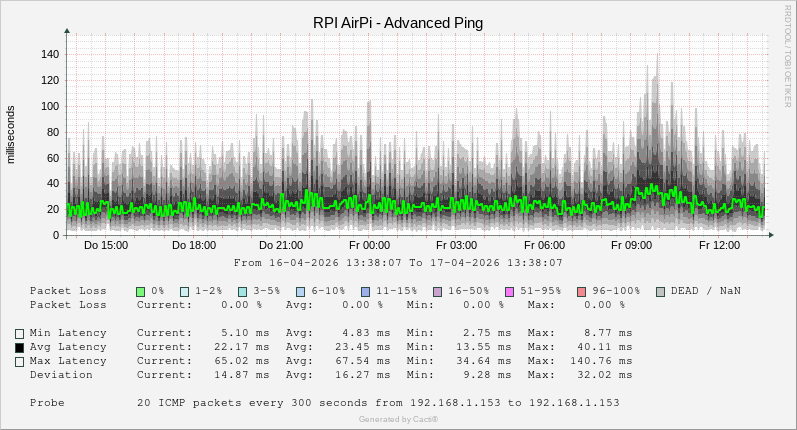
Task: Click the Min Latency legend box
Action: 19,333
